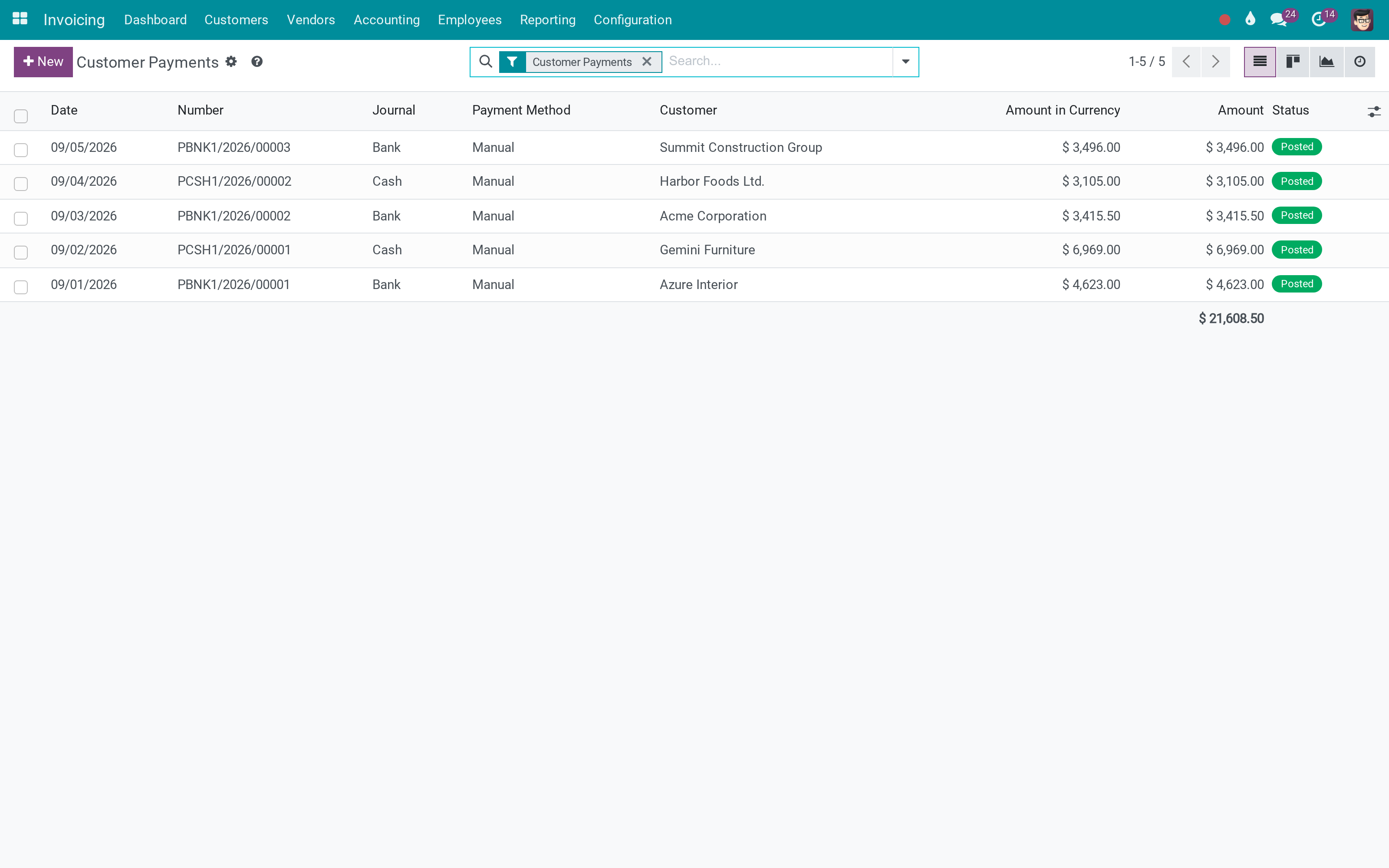The height and width of the screenshot is (868, 1389).
Task: Go to previous page of records
Action: [1186, 62]
